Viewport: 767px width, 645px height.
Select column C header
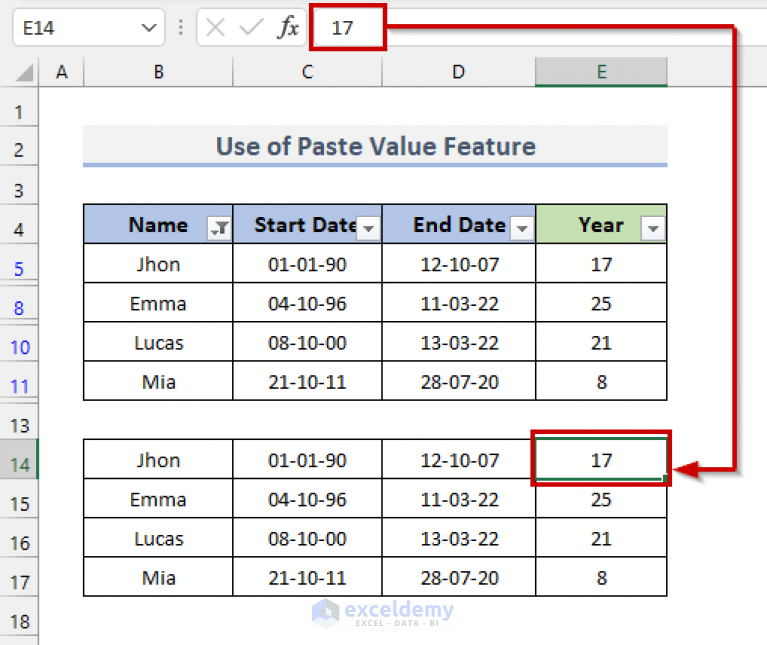tap(307, 72)
